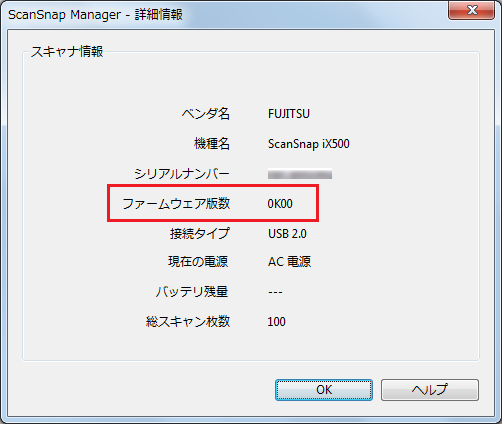Select the ファームウェア版数 label

click(x=176, y=203)
